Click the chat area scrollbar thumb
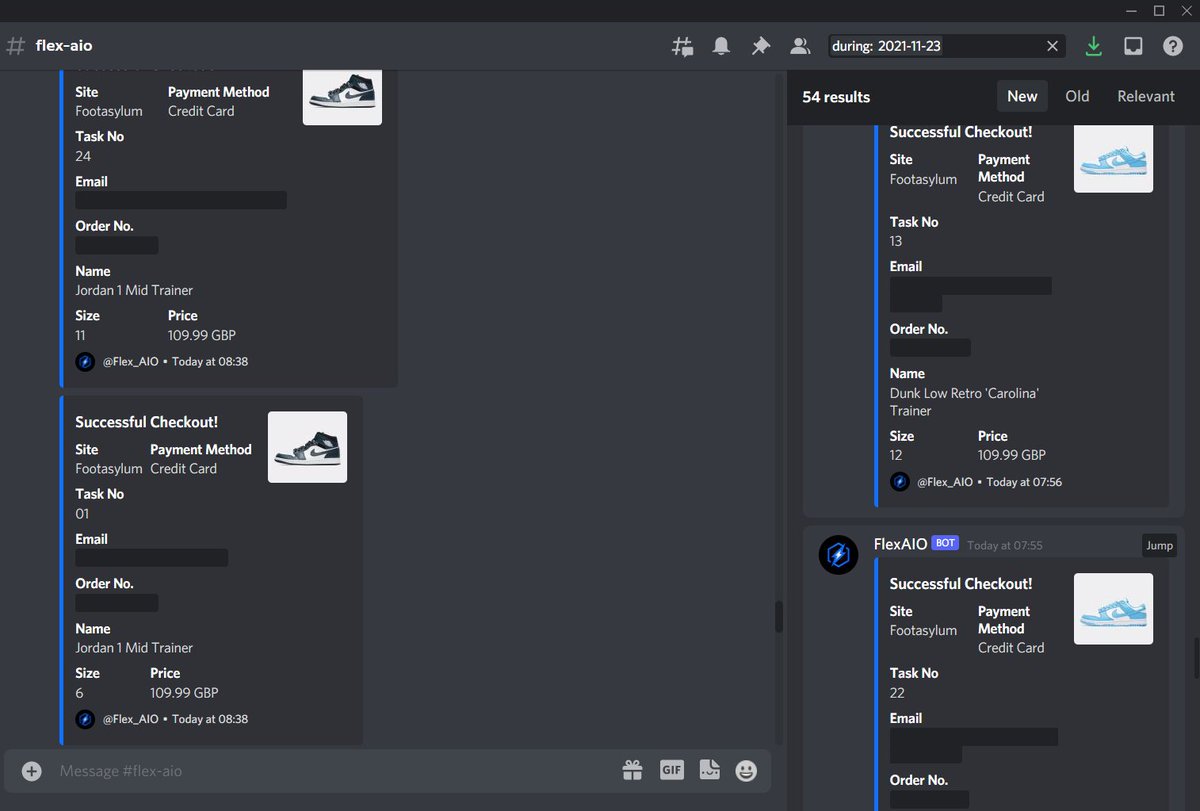This screenshot has height=811, width=1200. coord(779,616)
